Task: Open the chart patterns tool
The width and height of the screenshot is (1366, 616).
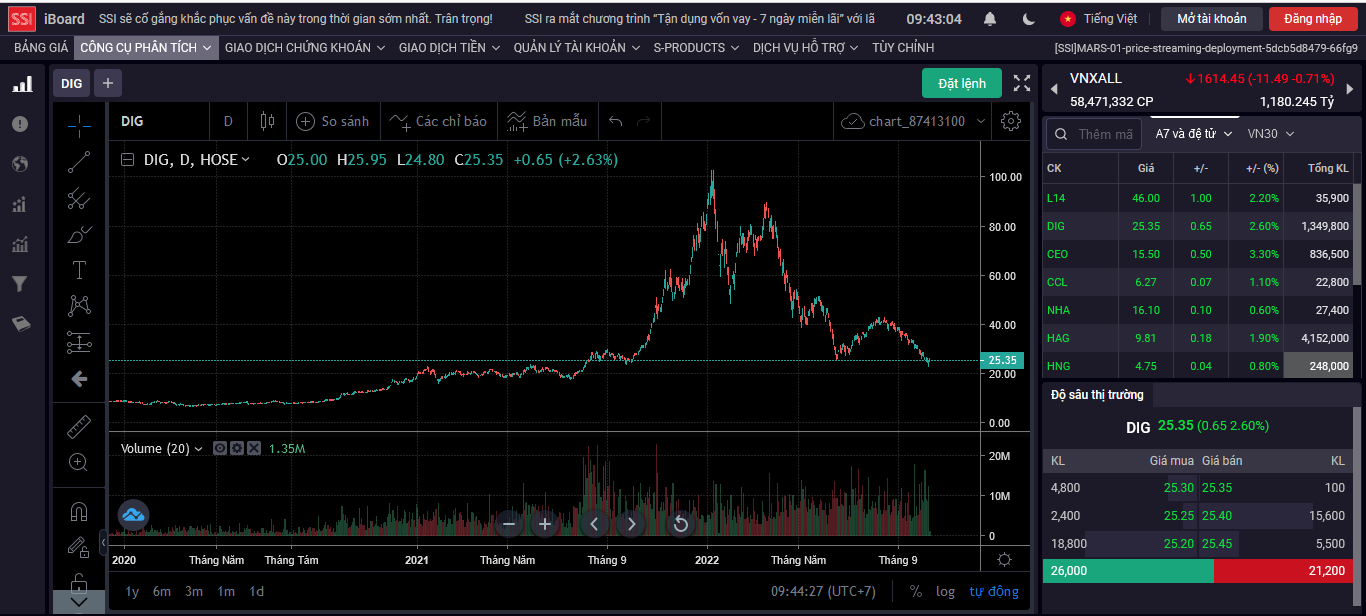Action: [x=79, y=306]
